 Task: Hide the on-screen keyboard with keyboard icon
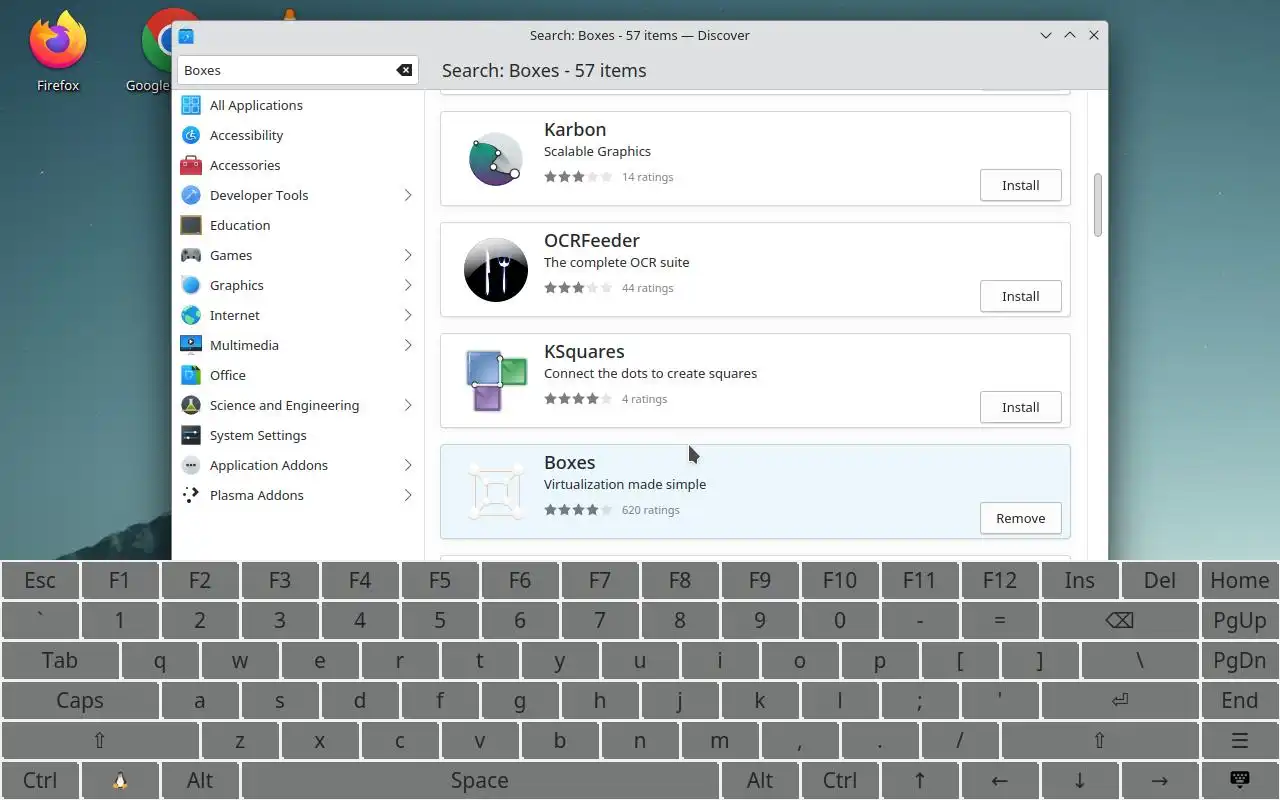tap(1240, 780)
